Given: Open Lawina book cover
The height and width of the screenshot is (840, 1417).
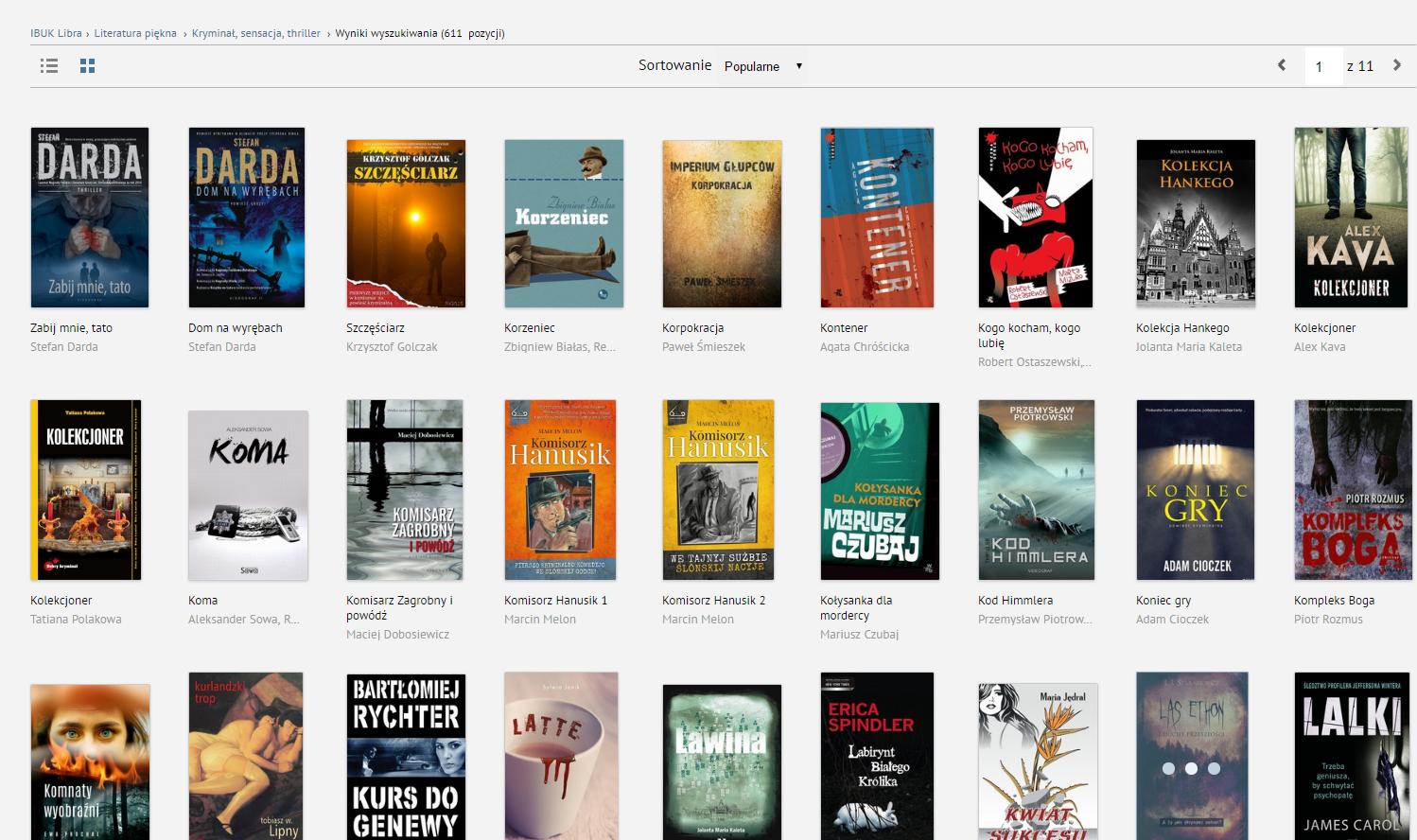Looking at the screenshot, I should pos(722,762).
